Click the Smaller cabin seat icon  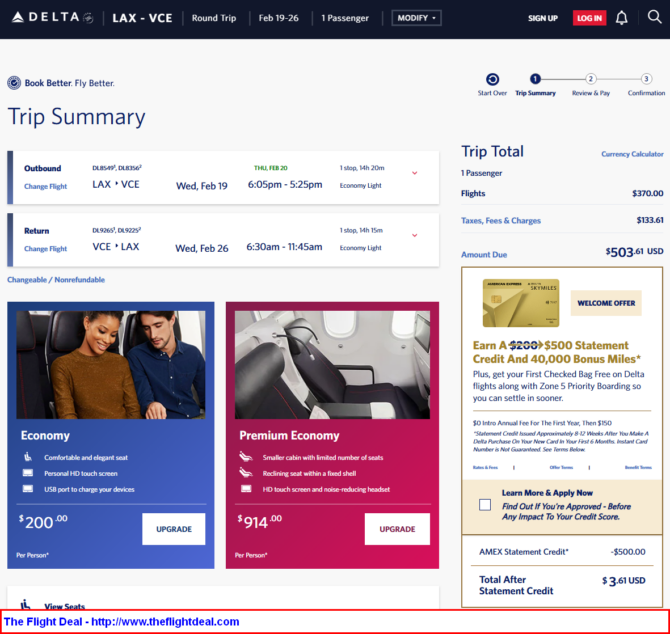click(x=246, y=457)
